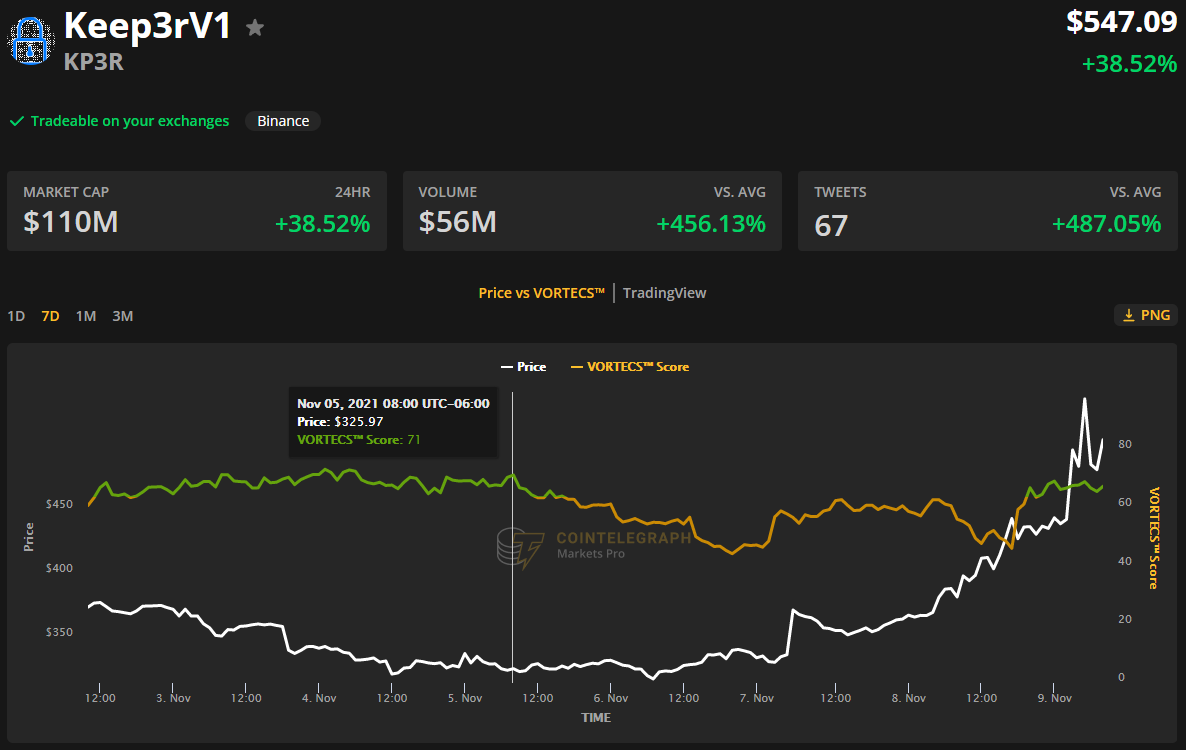Click the 5. Nov tick on time axis

point(464,698)
